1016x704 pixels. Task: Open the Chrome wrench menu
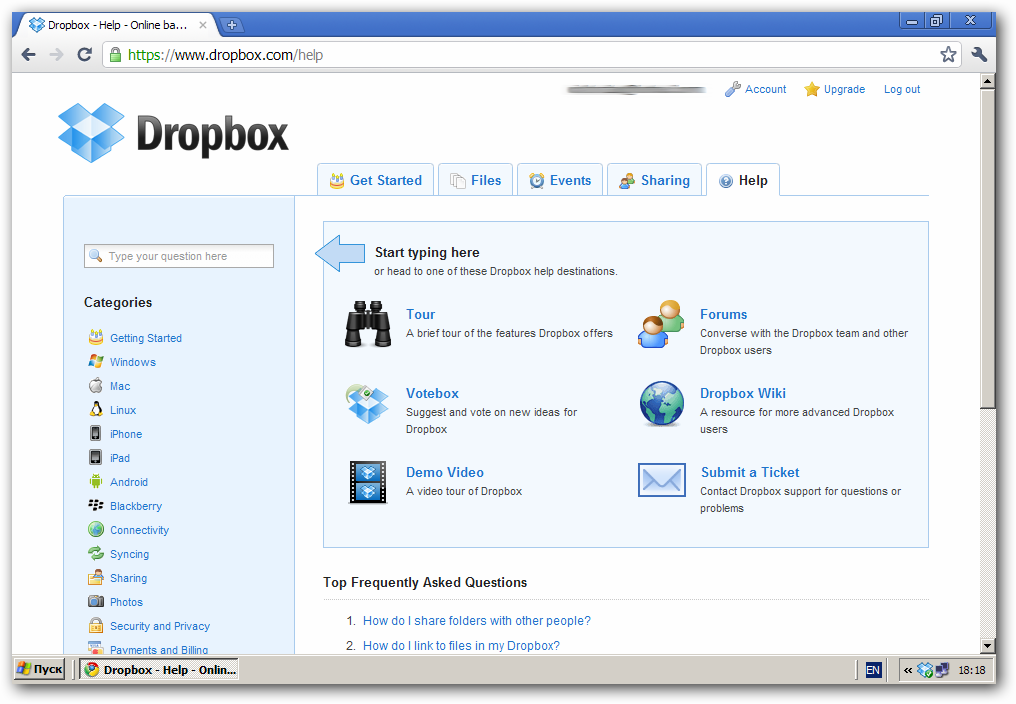pos(979,54)
